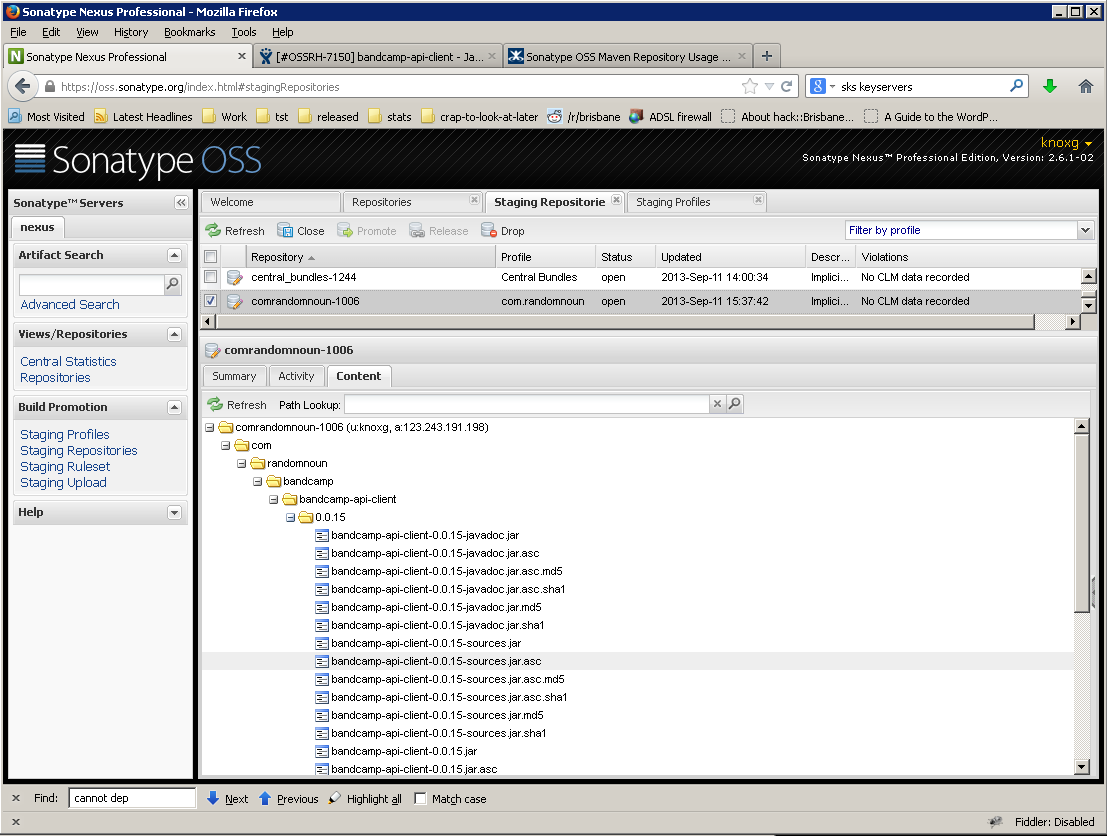Click the Find text field
The height and width of the screenshot is (836, 1107).
pos(132,798)
